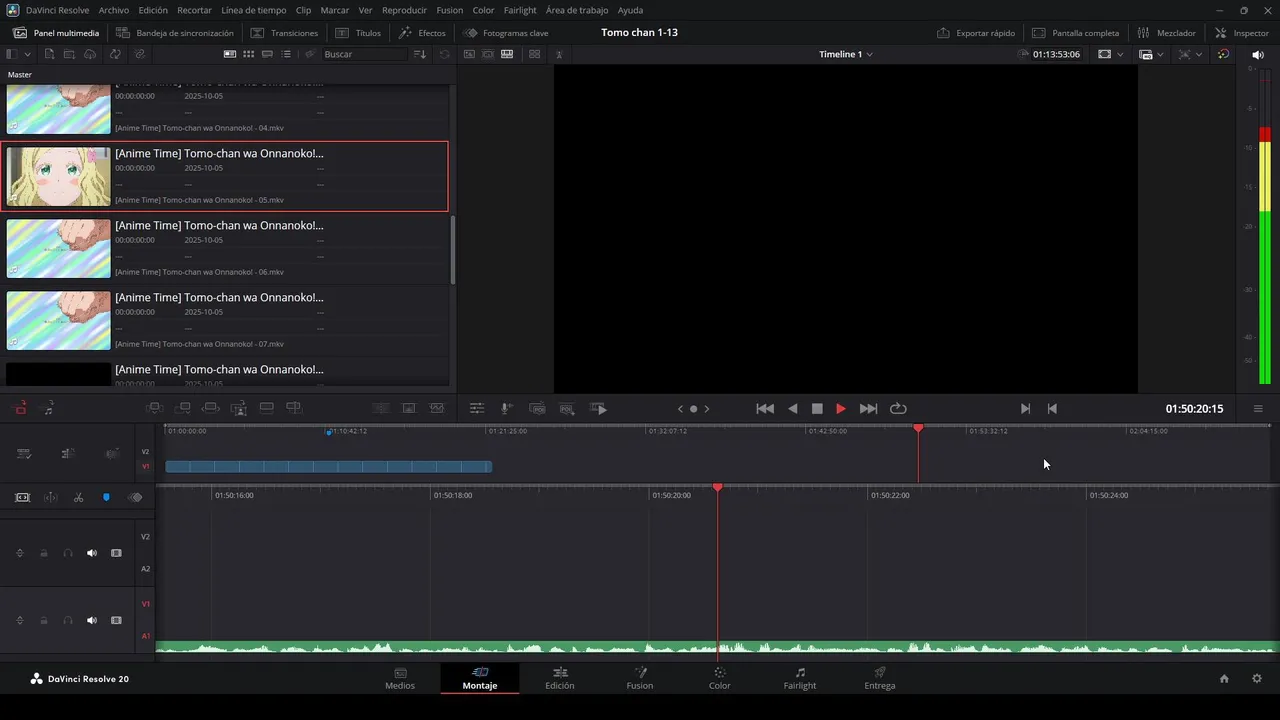Toggle viewer audio mute speaker icon

[1258, 54]
